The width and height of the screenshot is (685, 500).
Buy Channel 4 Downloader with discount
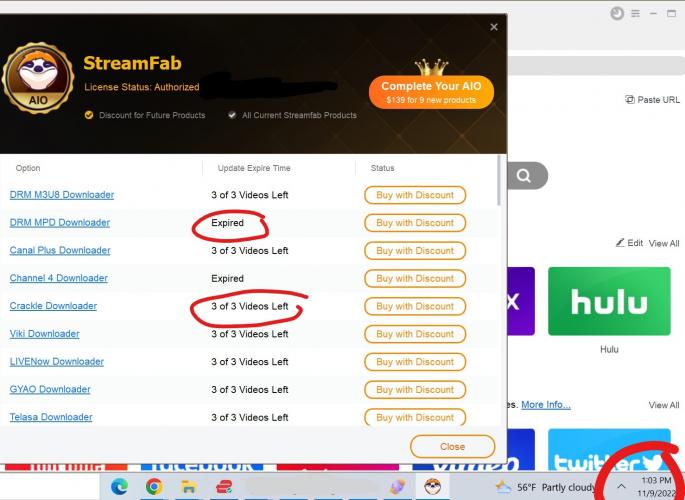click(x=415, y=279)
